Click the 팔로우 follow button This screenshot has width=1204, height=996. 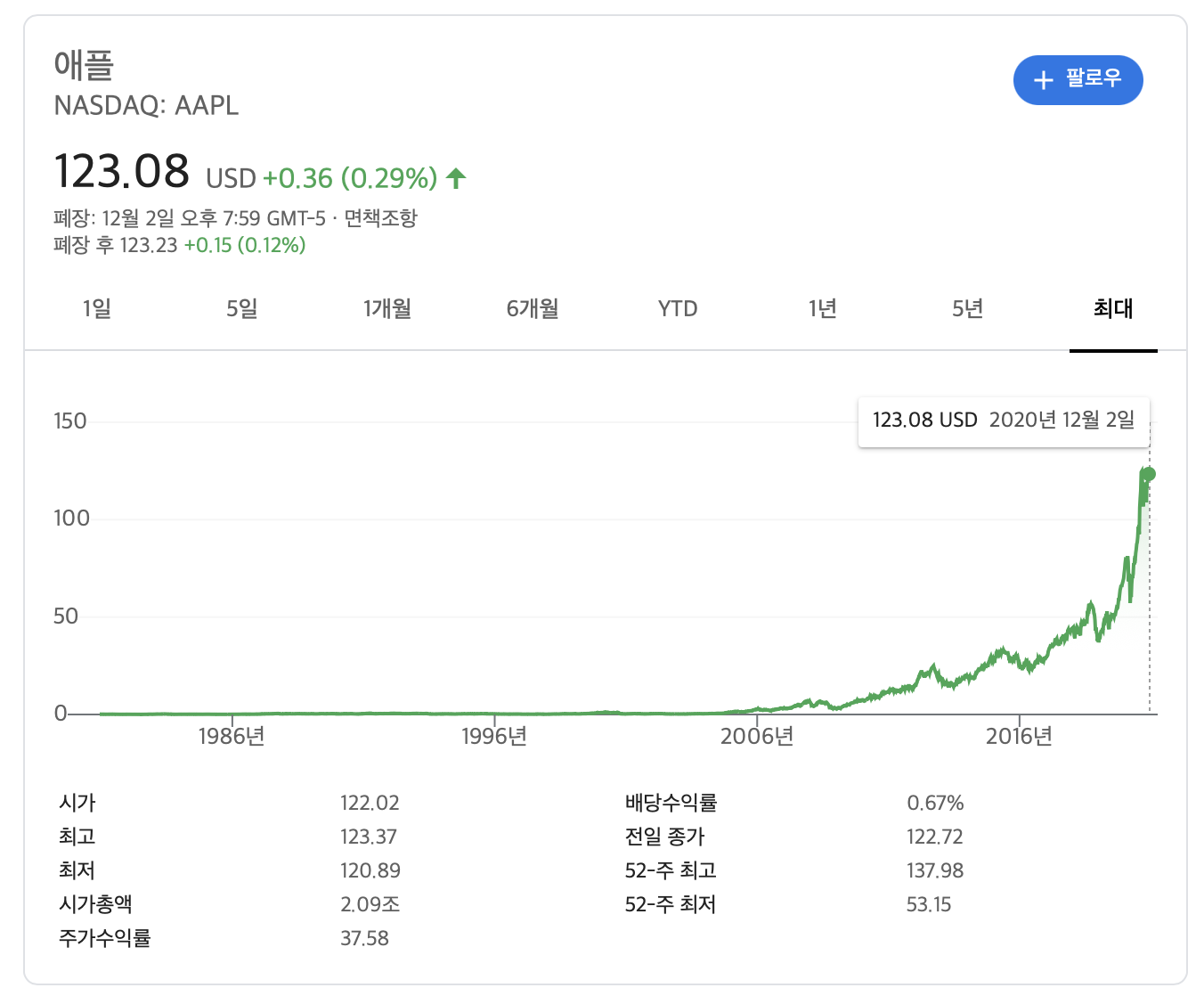tap(1078, 79)
